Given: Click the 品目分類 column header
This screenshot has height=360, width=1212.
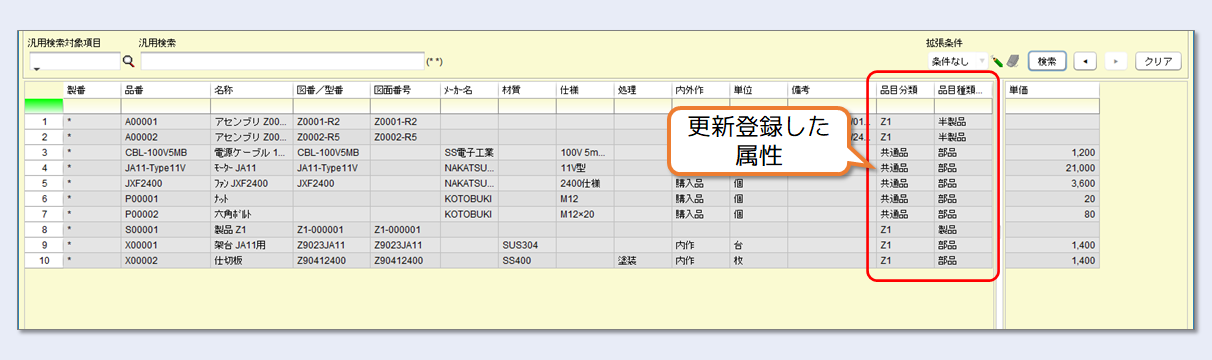Looking at the screenshot, I should 905,90.
